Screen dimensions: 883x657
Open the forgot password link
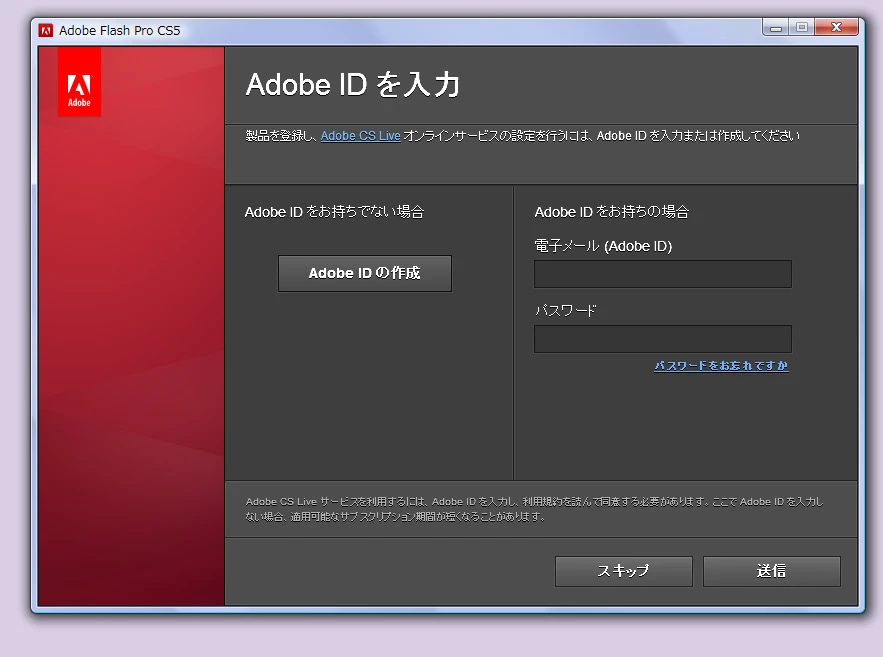(x=721, y=366)
